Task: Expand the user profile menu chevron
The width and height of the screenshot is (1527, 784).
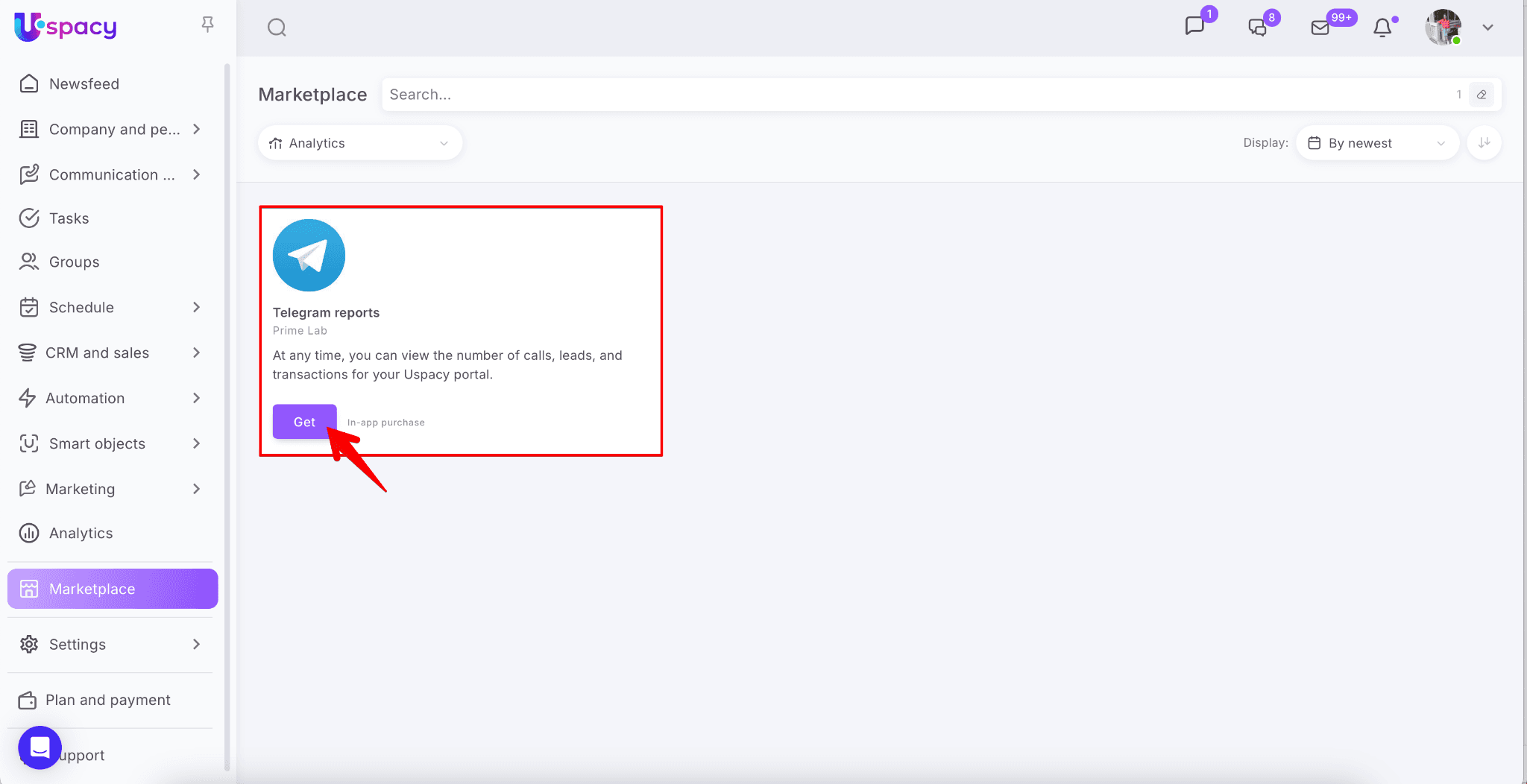Action: tap(1487, 28)
